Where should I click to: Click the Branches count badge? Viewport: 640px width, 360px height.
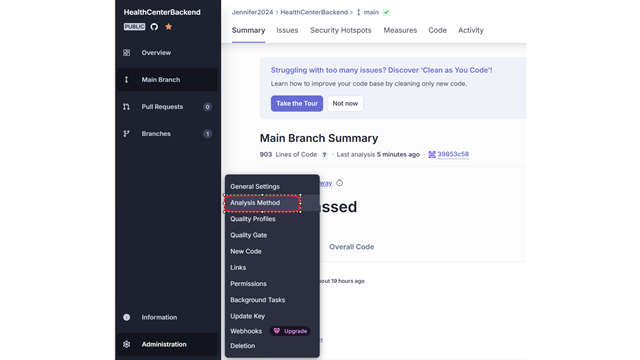coord(207,134)
